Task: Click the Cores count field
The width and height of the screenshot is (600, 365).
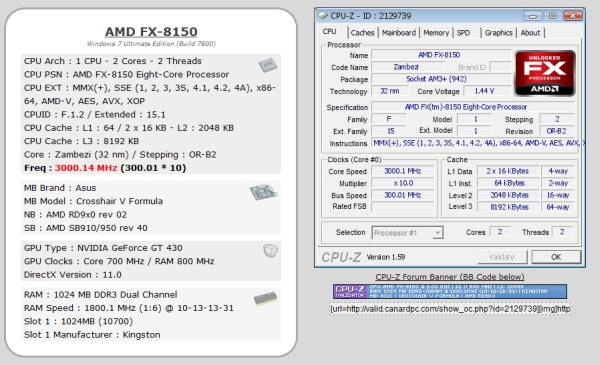Action: 500,232
